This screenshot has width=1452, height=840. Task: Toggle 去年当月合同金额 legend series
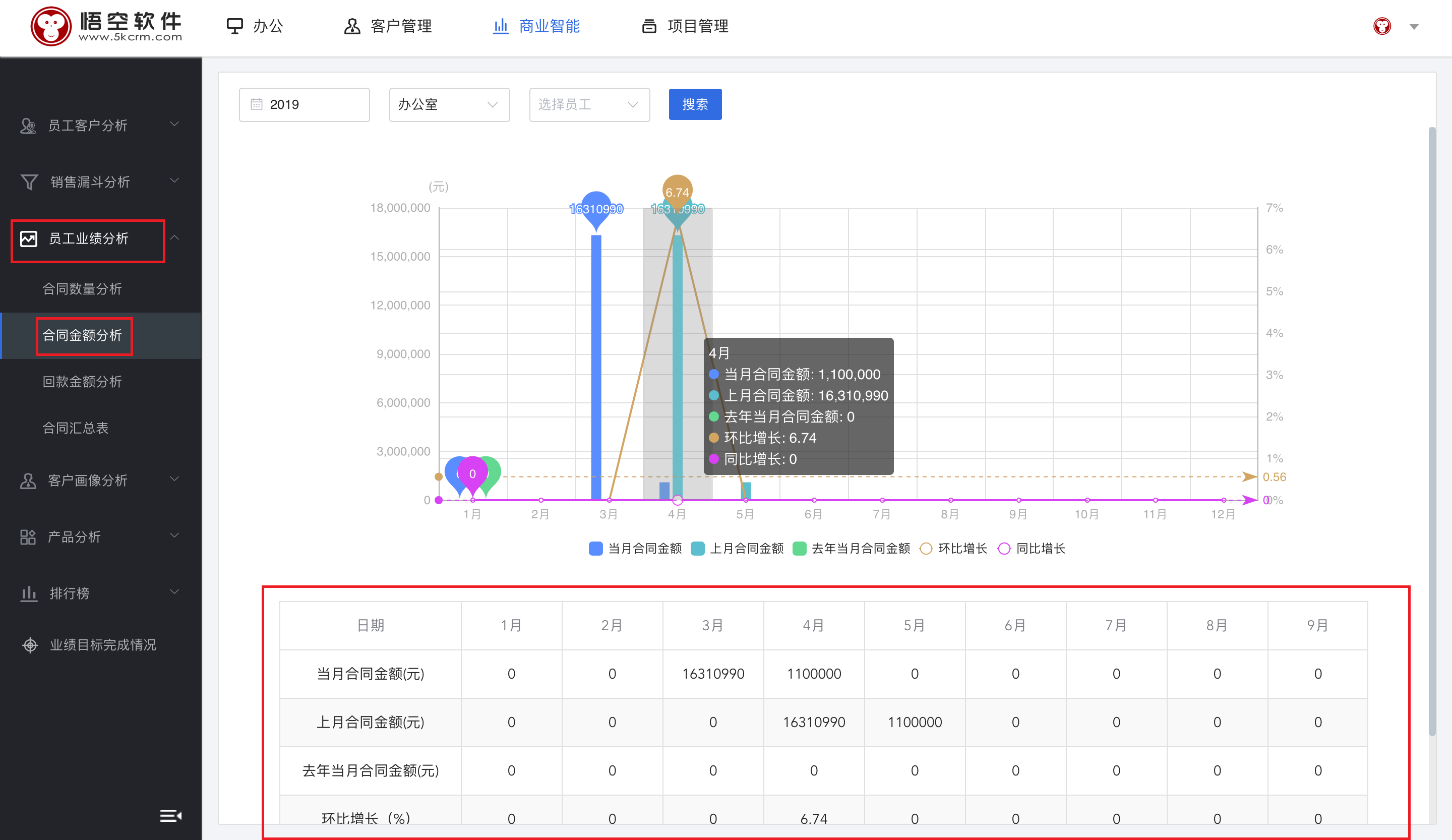click(x=852, y=549)
